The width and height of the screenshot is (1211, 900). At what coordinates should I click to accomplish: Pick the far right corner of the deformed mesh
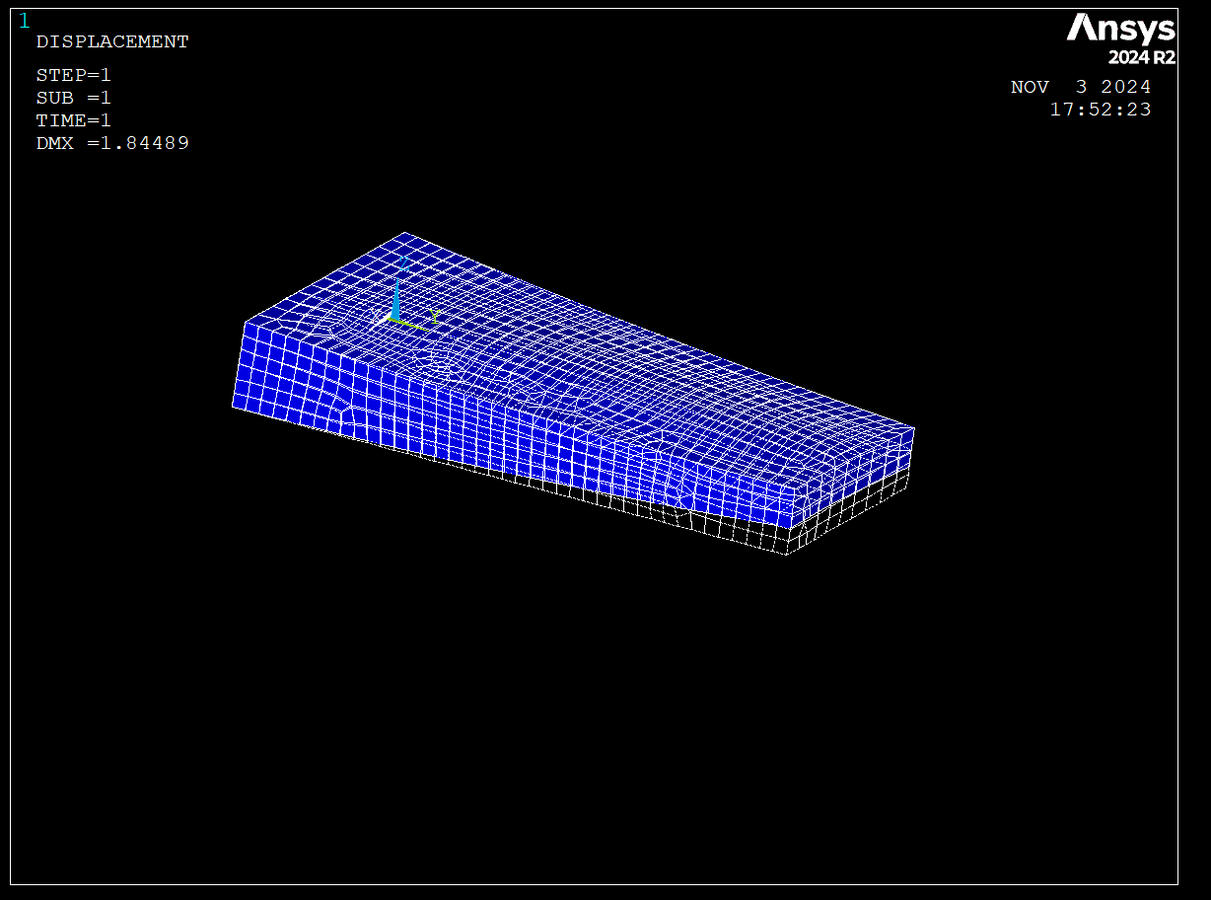pyautogui.click(x=913, y=430)
